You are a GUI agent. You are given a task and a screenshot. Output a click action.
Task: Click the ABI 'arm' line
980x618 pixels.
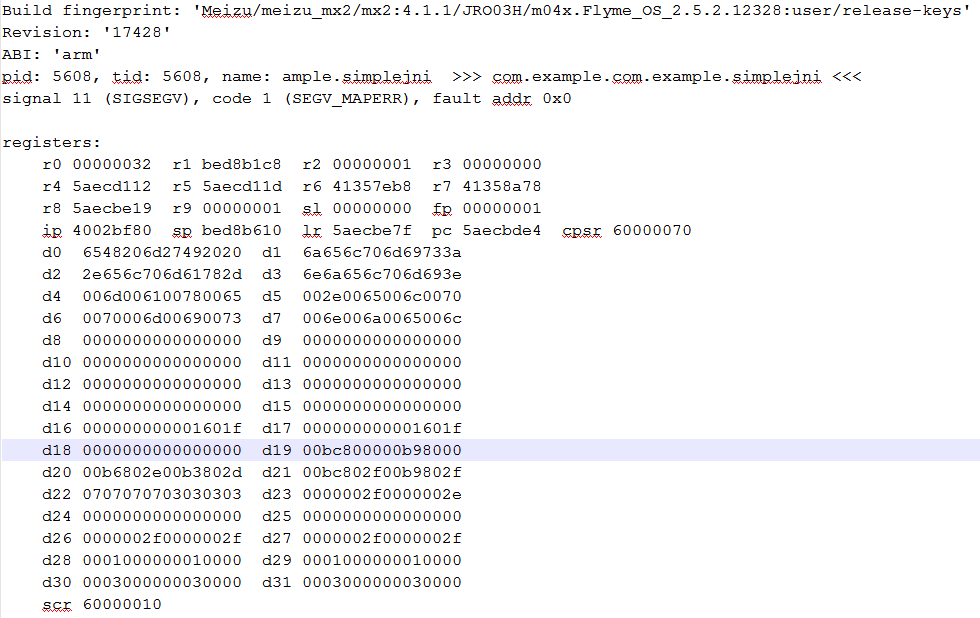point(51,54)
